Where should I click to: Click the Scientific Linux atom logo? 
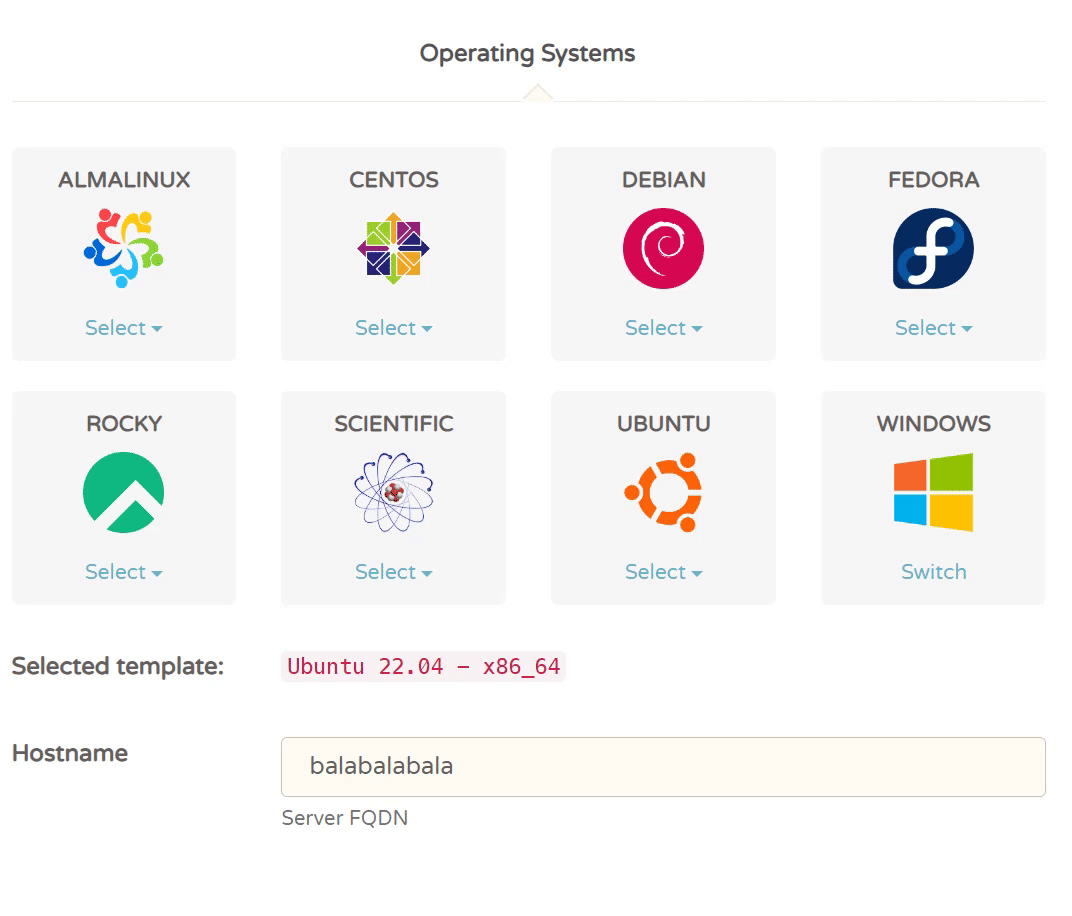pos(393,492)
